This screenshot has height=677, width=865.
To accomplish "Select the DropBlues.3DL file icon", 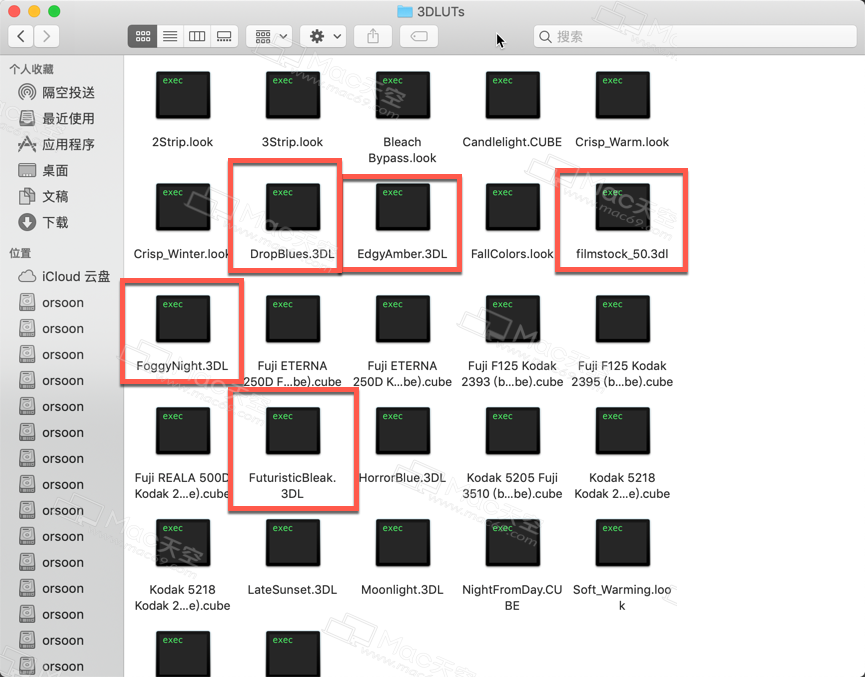I will 292,207.
